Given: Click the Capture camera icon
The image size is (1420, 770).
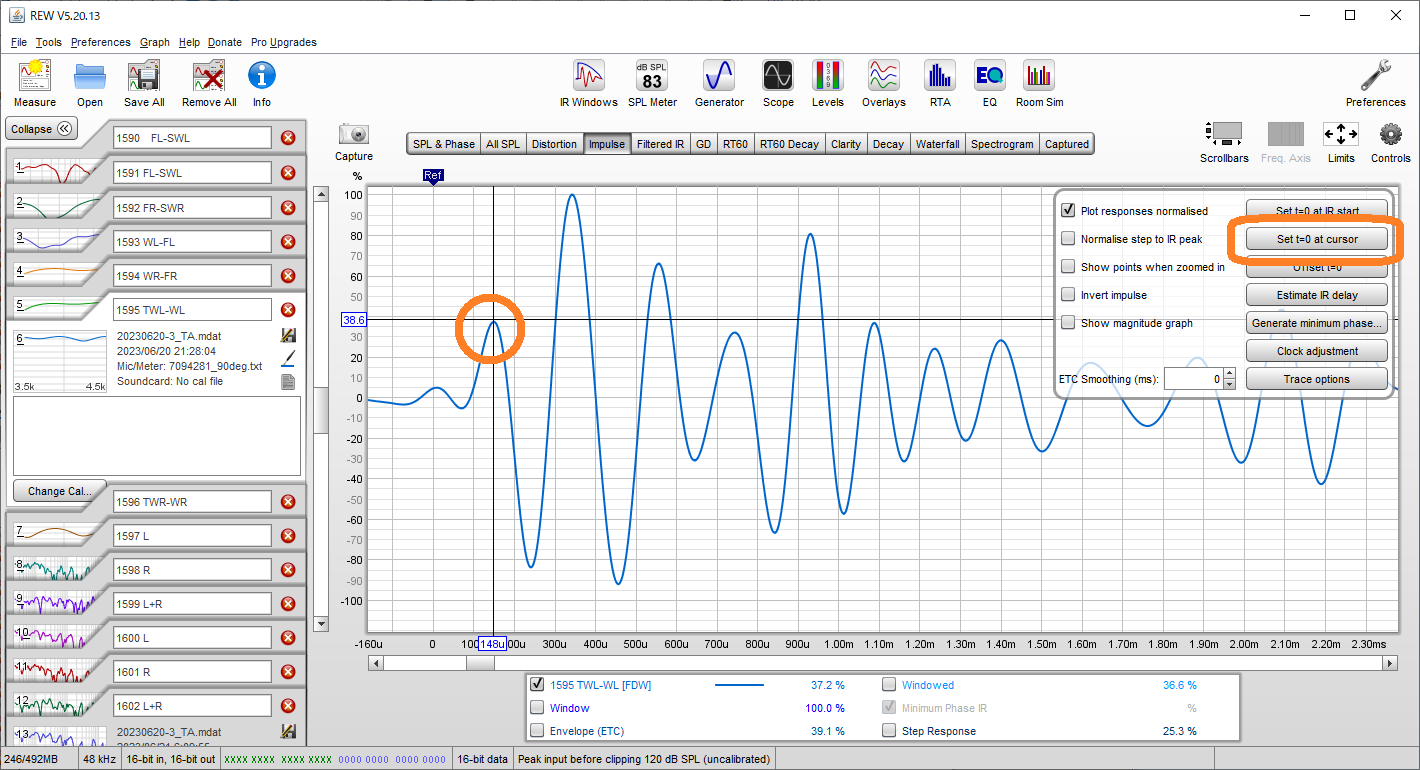Looking at the screenshot, I should coord(354,134).
